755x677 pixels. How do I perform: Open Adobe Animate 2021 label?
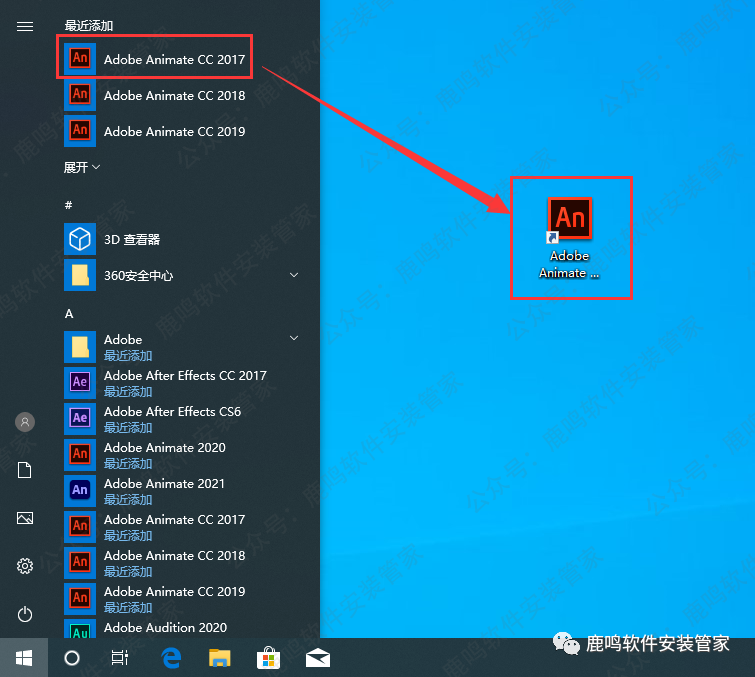pos(164,483)
